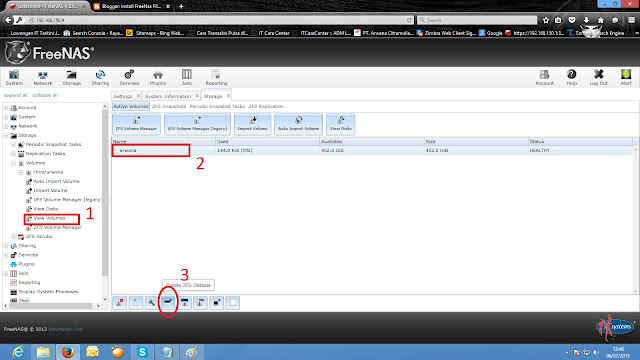
Task: Click the Alert status icon
Action: click(x=626, y=77)
